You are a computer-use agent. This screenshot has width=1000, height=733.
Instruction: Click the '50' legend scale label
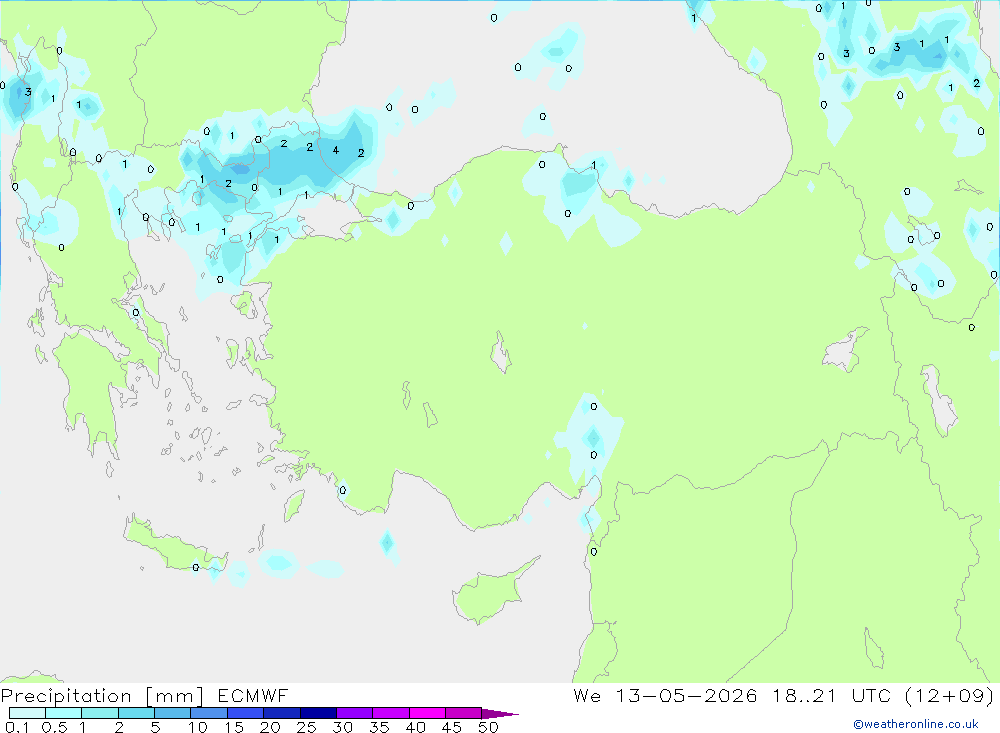(x=489, y=727)
